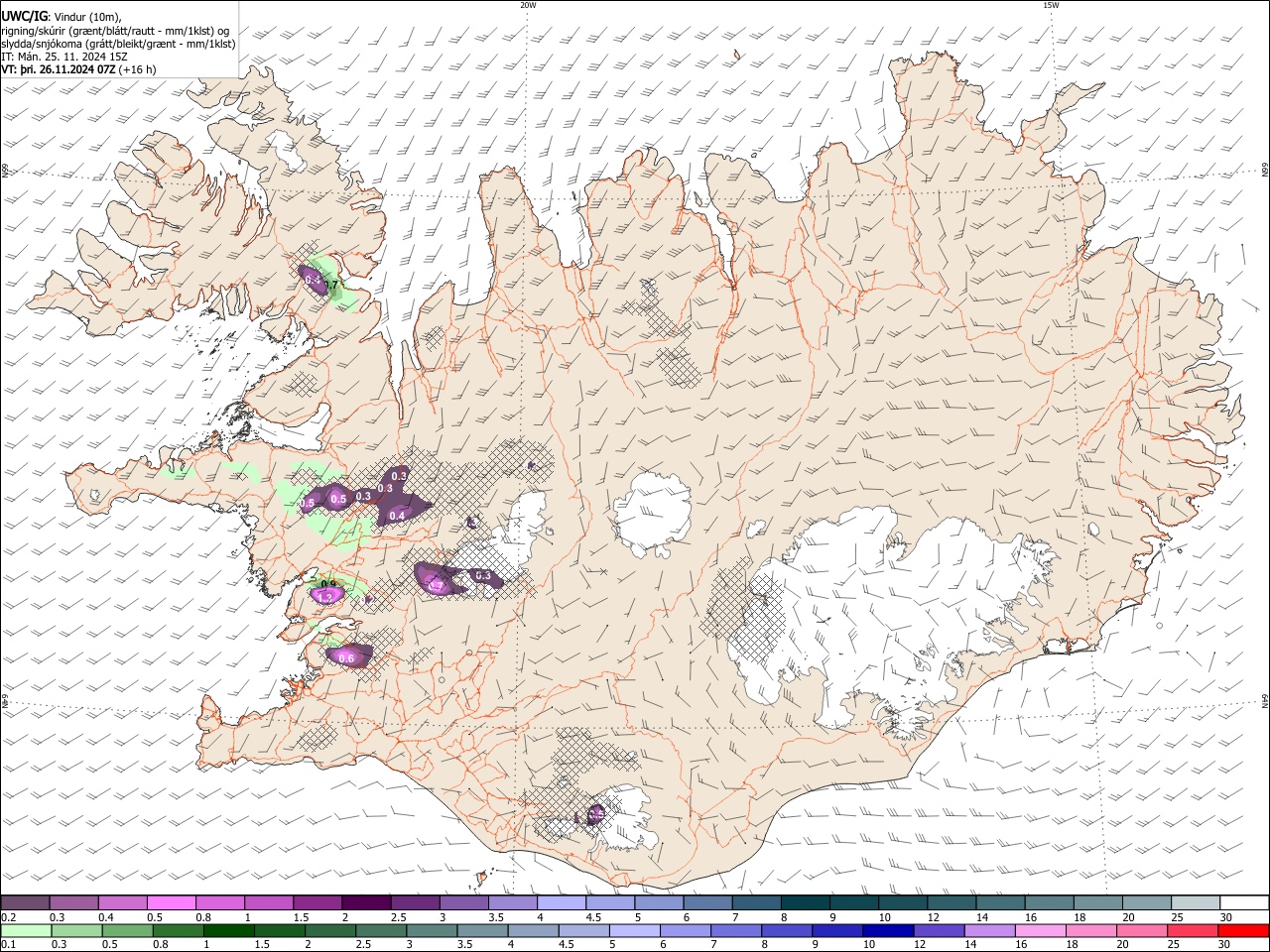Click the "UWC/IG" bold title text
This screenshot has height=952, width=1270.
click(x=24, y=17)
